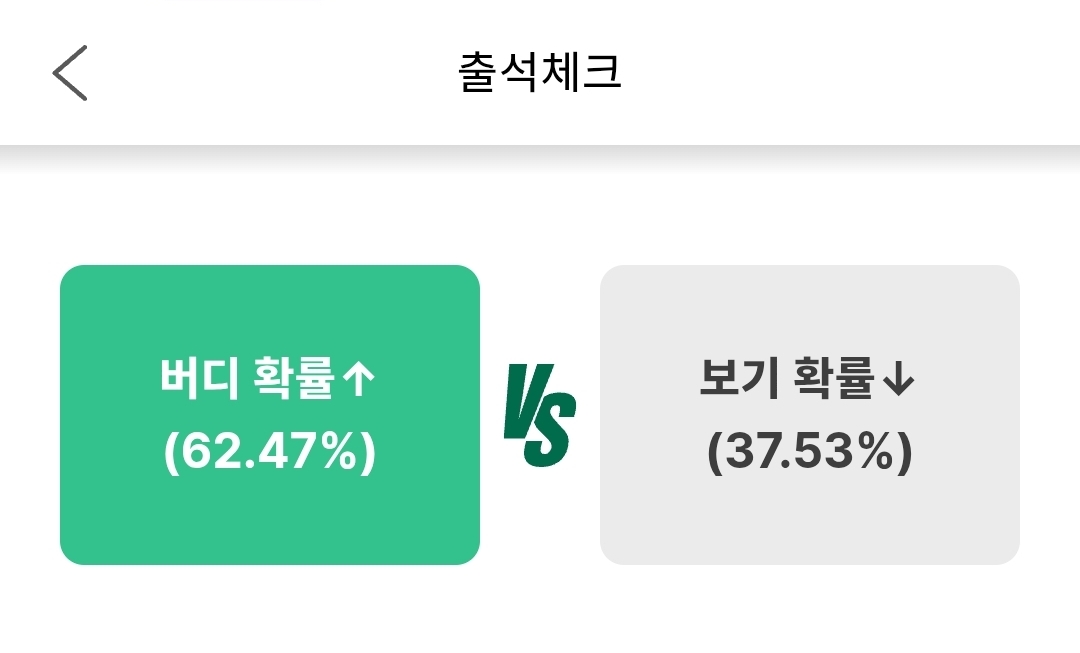
Task: Vote for 보기 확률↓ in gray box
Action: [x=809, y=415]
